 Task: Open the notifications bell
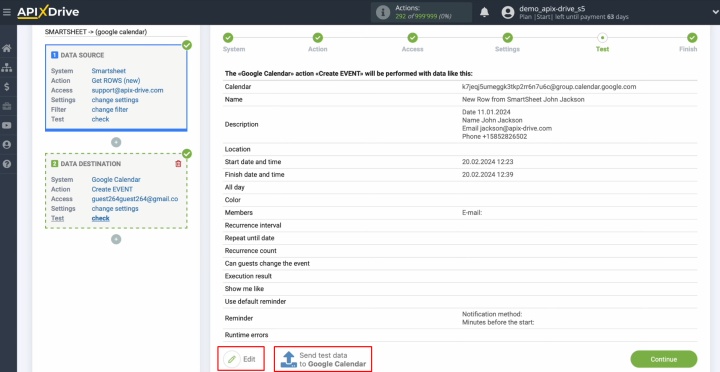click(484, 12)
